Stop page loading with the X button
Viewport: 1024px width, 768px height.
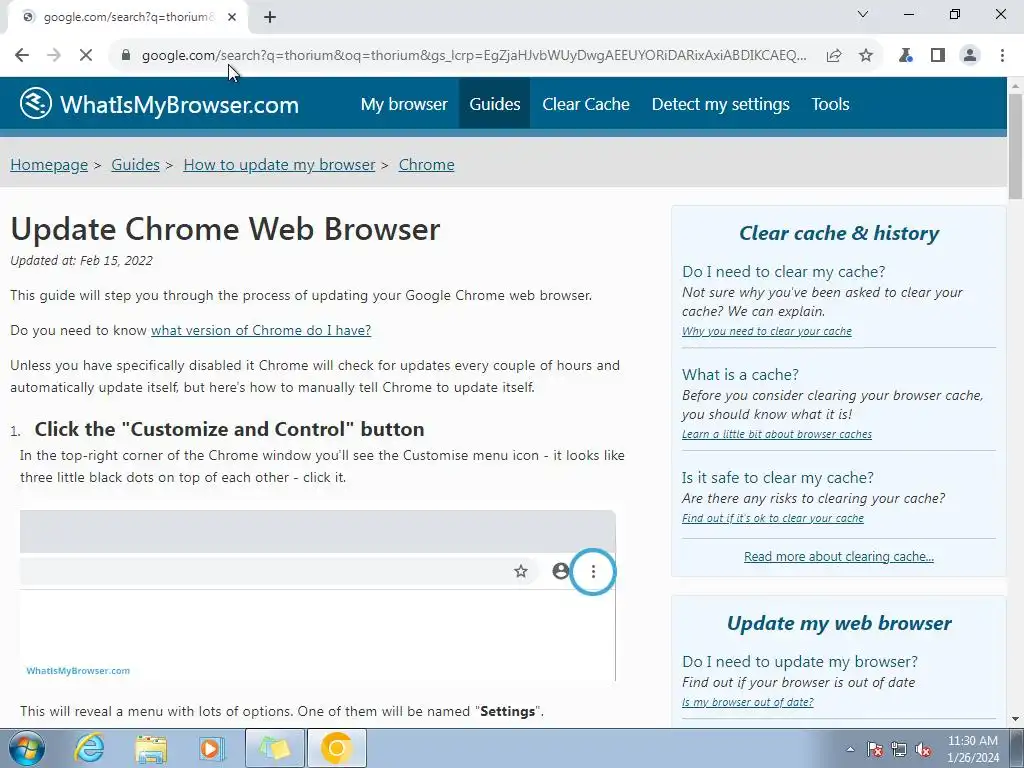click(86, 56)
